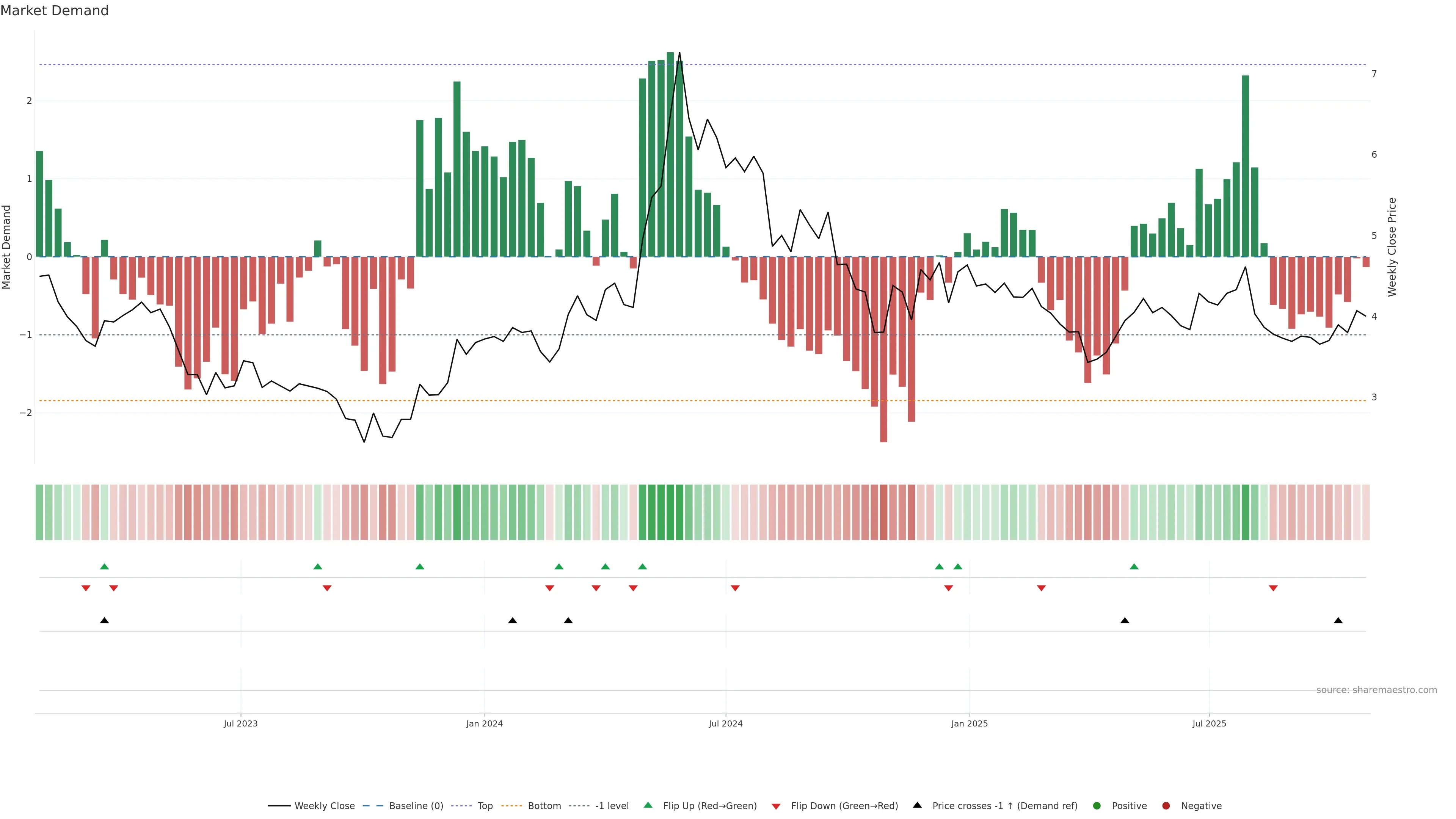This screenshot has height=819, width=1456.
Task: Click the Jan 2025 x-axis label
Action: point(970,724)
